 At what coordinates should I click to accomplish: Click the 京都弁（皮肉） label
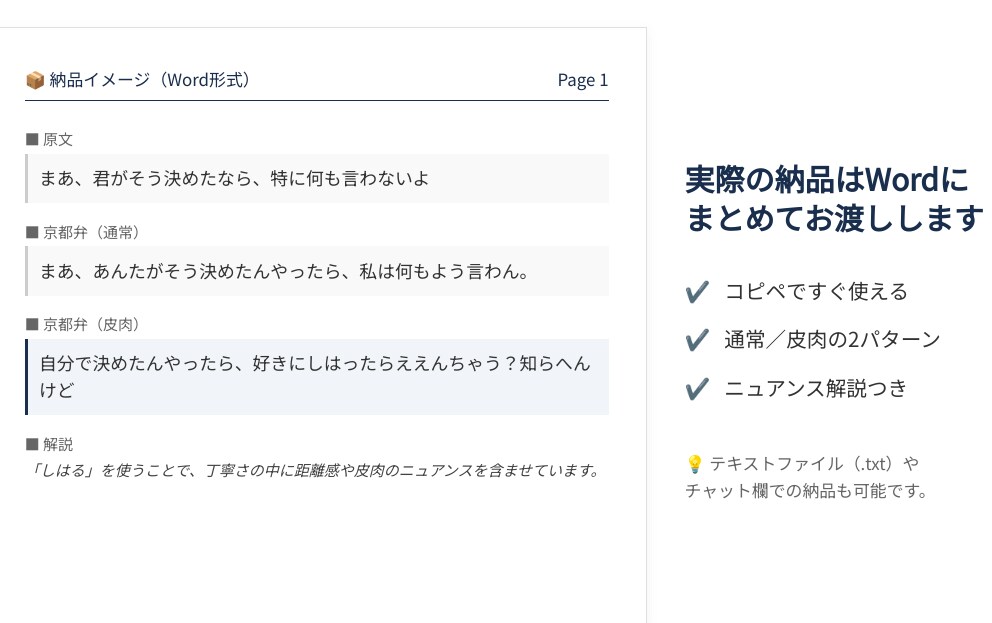(x=92, y=324)
